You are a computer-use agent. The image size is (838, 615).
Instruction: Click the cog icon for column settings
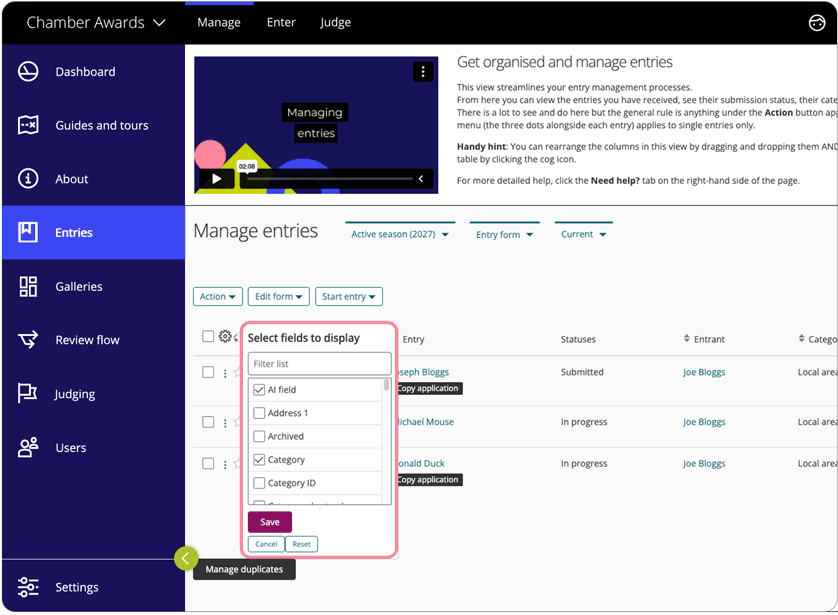[x=225, y=336]
